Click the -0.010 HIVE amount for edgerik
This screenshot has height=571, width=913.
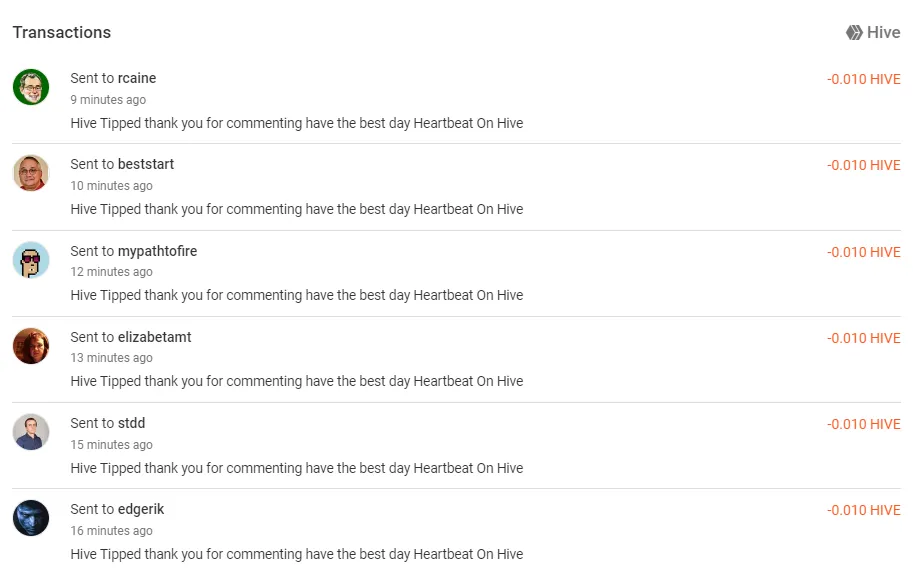[x=864, y=510]
